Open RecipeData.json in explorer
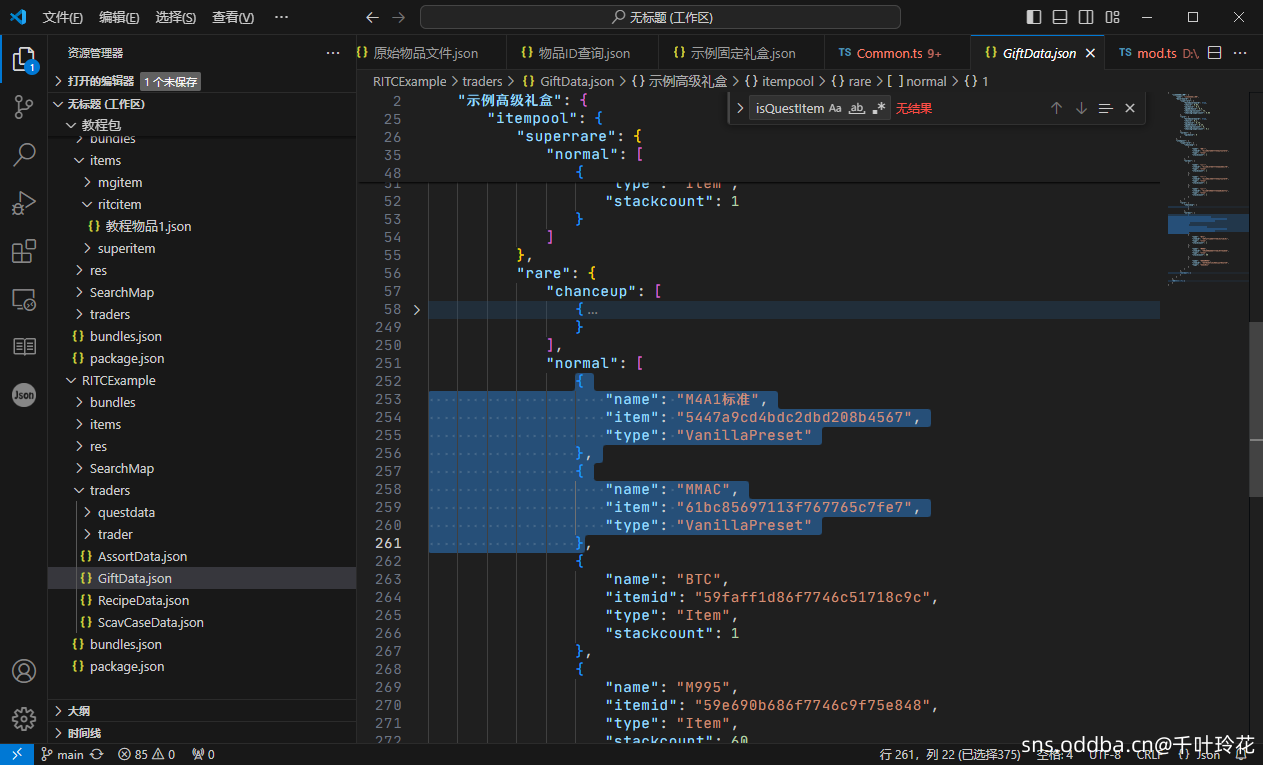1263x765 pixels. 202,600
